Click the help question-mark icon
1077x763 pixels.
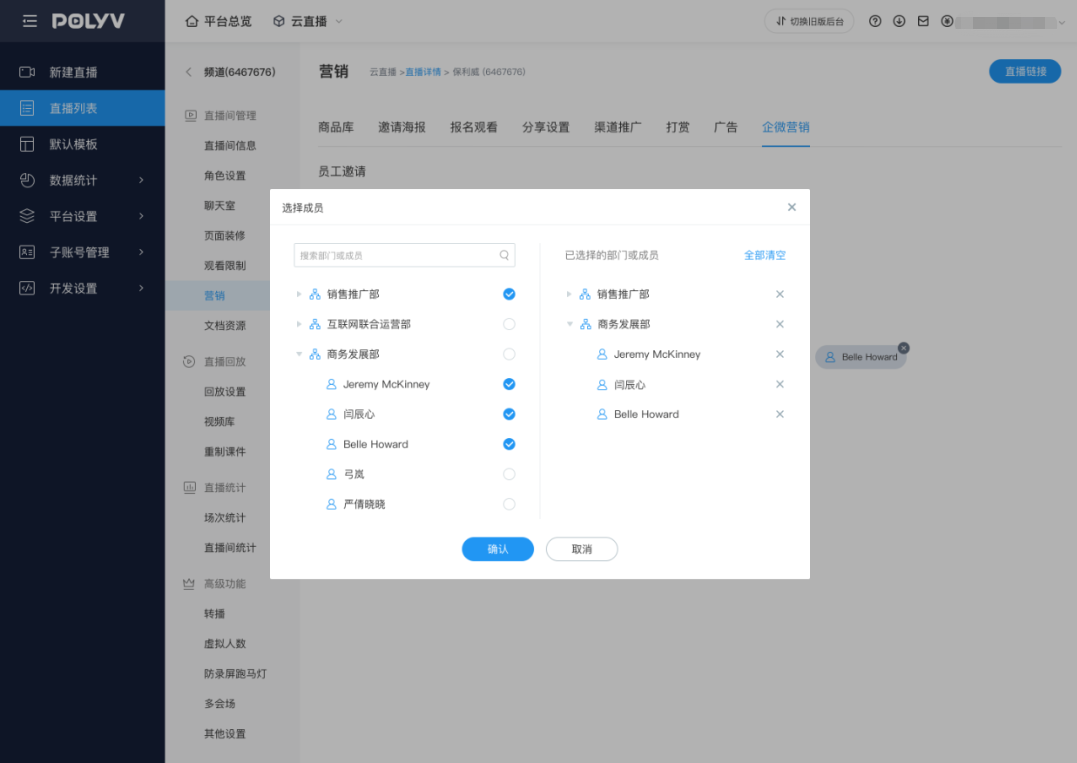coord(877,20)
